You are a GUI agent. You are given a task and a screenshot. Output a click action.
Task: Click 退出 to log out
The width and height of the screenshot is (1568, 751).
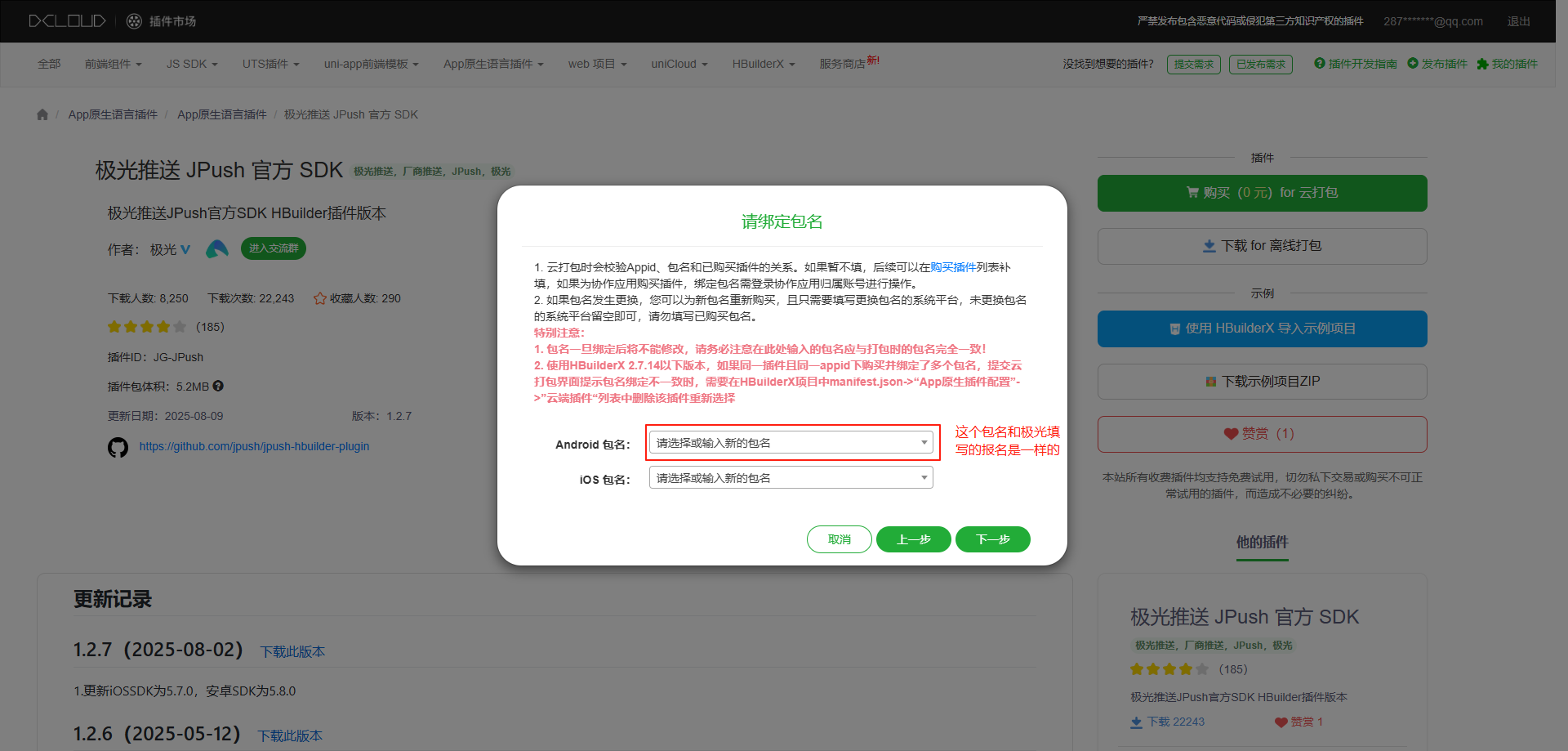click(1518, 21)
